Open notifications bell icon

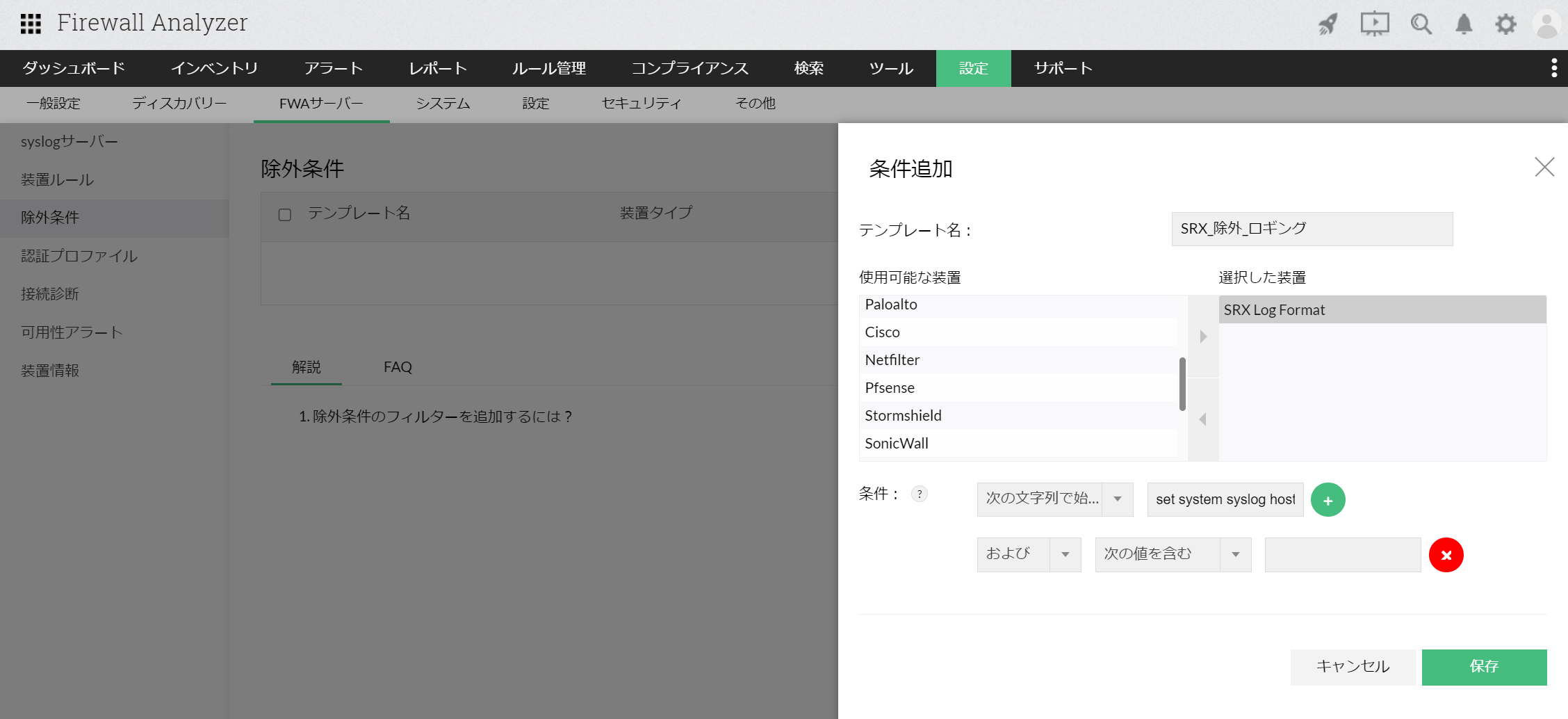pyautogui.click(x=1464, y=24)
